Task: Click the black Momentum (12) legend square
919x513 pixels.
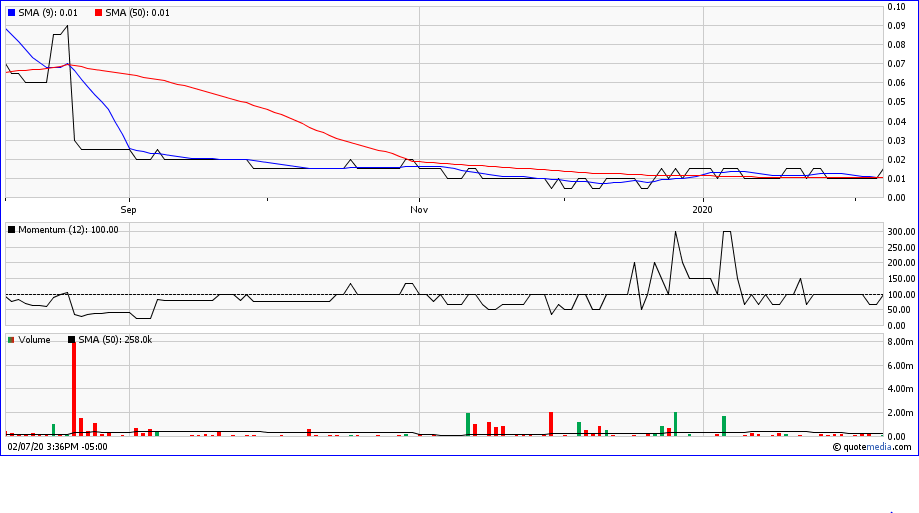Action: click(11, 230)
